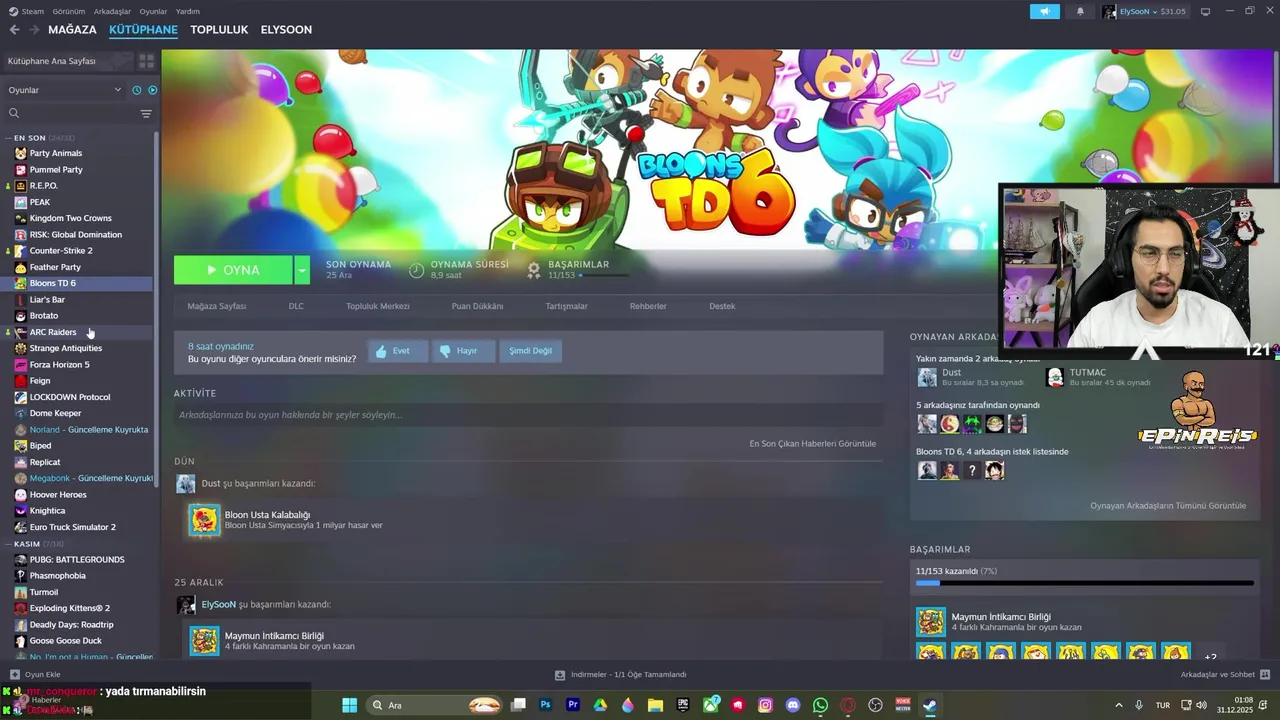Screen dimensions: 1280x720
Task: Recommend the game with Evet button
Action: 398,351
